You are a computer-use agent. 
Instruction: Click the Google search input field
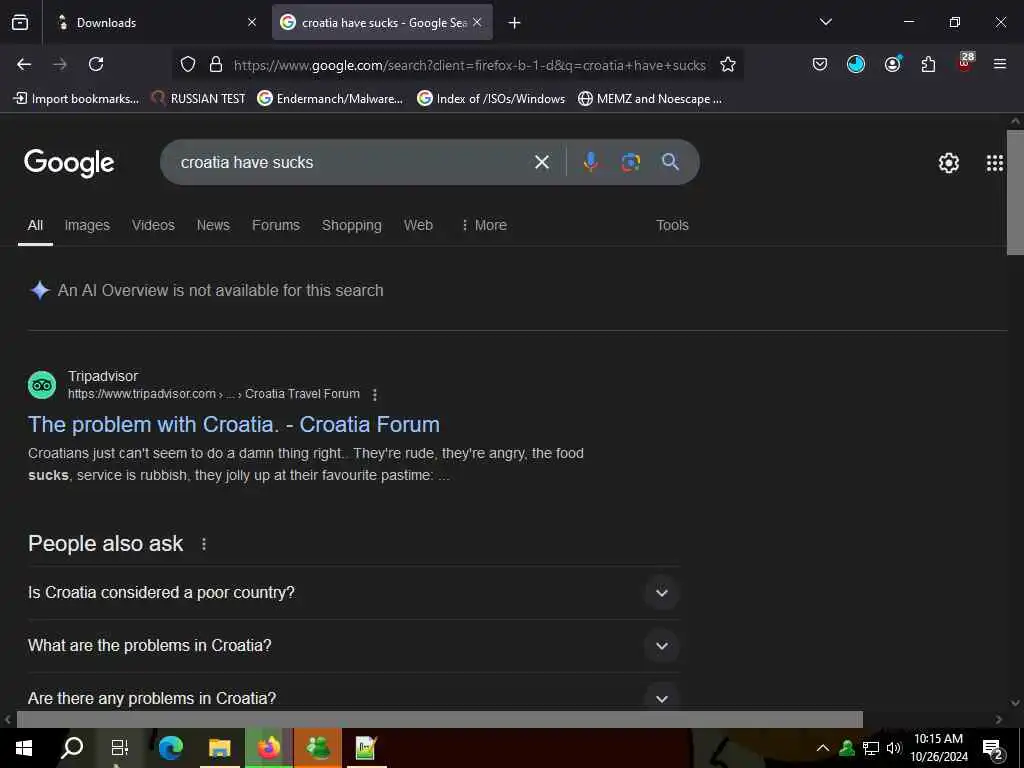tap(353, 162)
